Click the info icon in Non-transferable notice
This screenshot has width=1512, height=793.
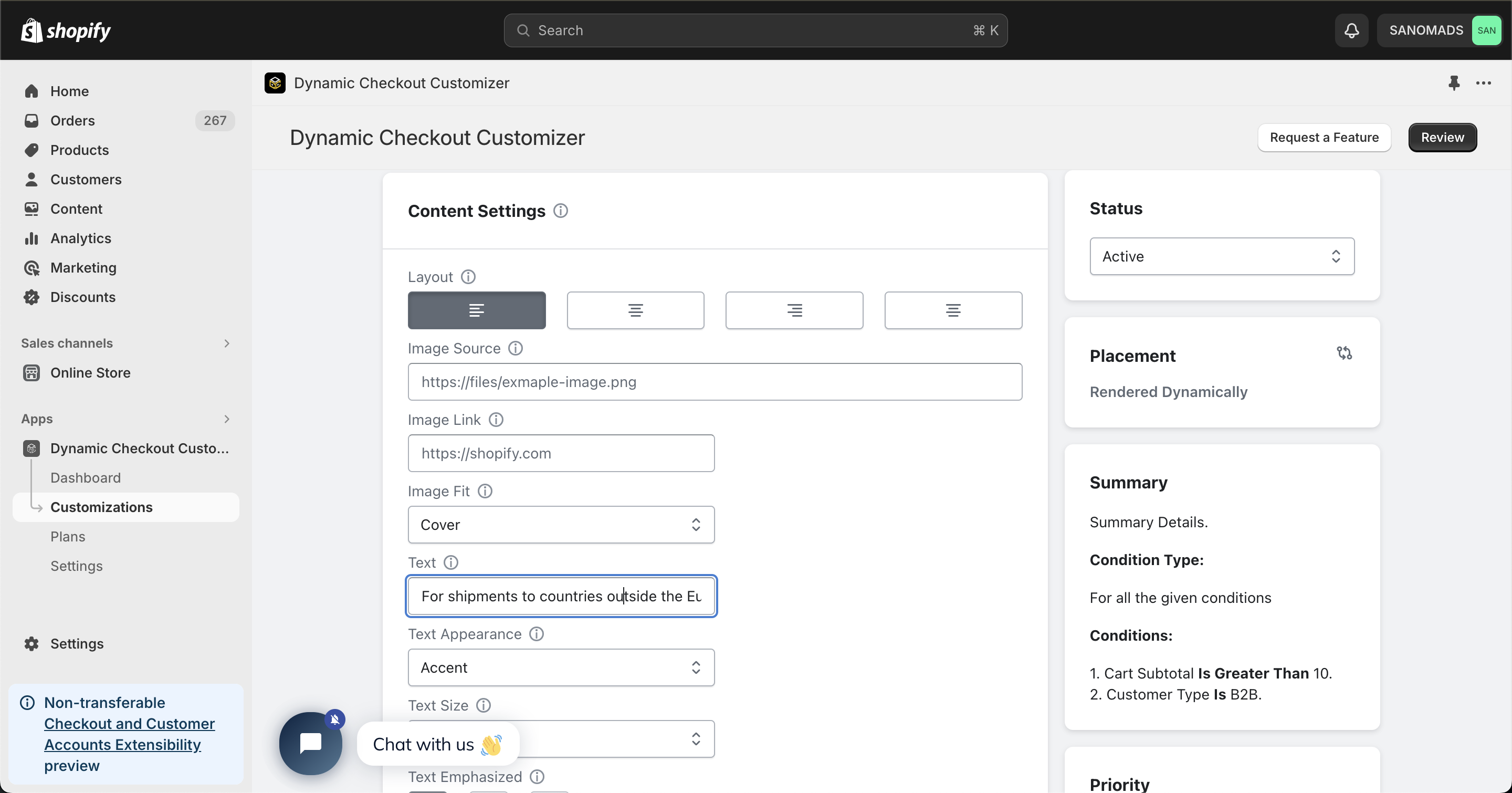click(28, 703)
